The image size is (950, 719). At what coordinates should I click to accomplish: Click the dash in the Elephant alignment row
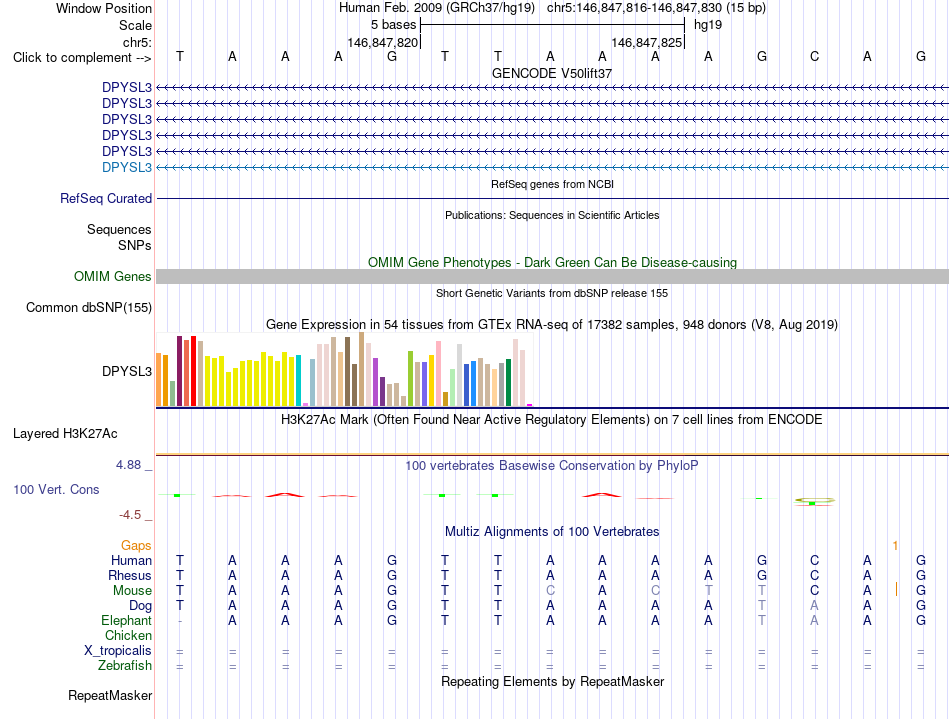(x=180, y=621)
